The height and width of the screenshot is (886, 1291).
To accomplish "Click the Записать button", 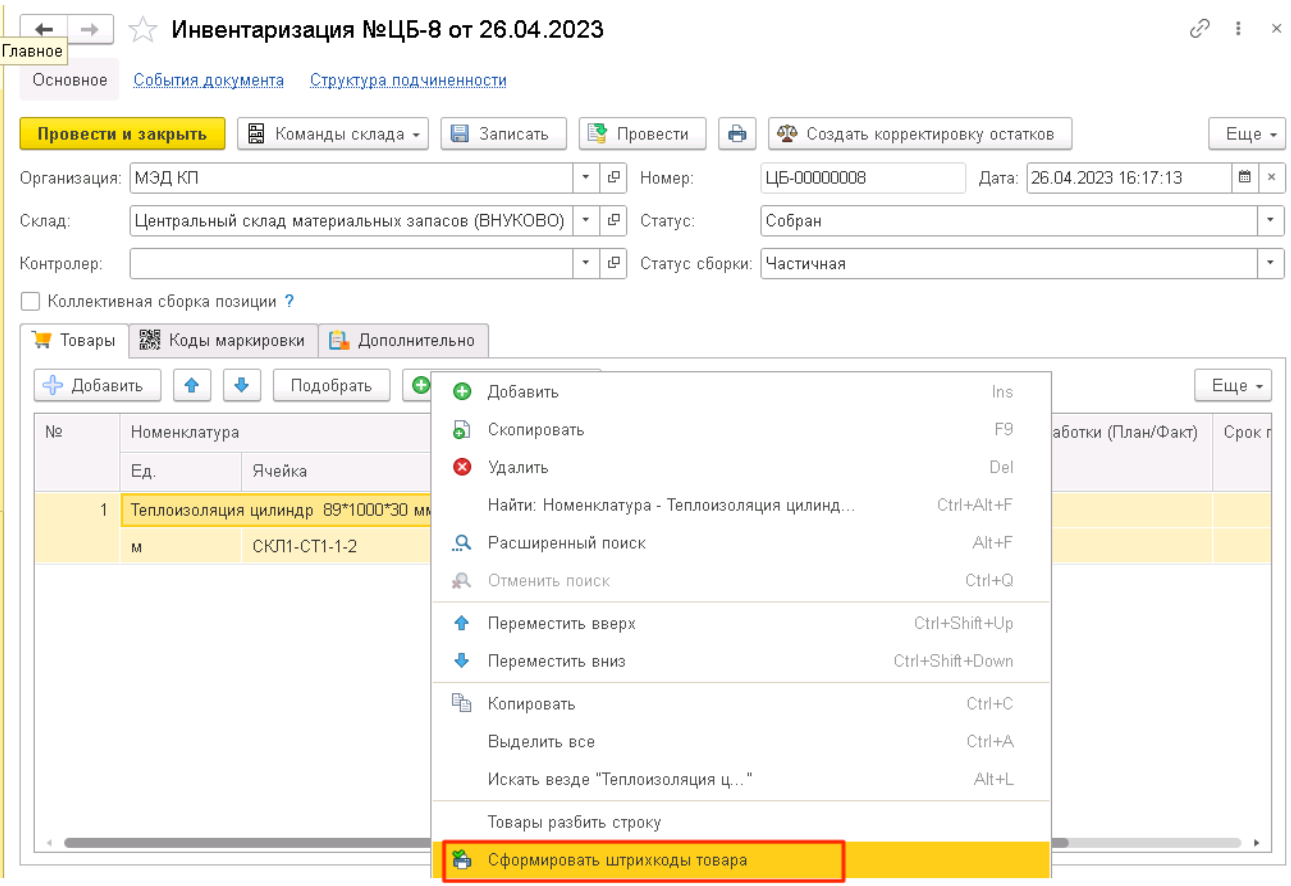I will (504, 134).
